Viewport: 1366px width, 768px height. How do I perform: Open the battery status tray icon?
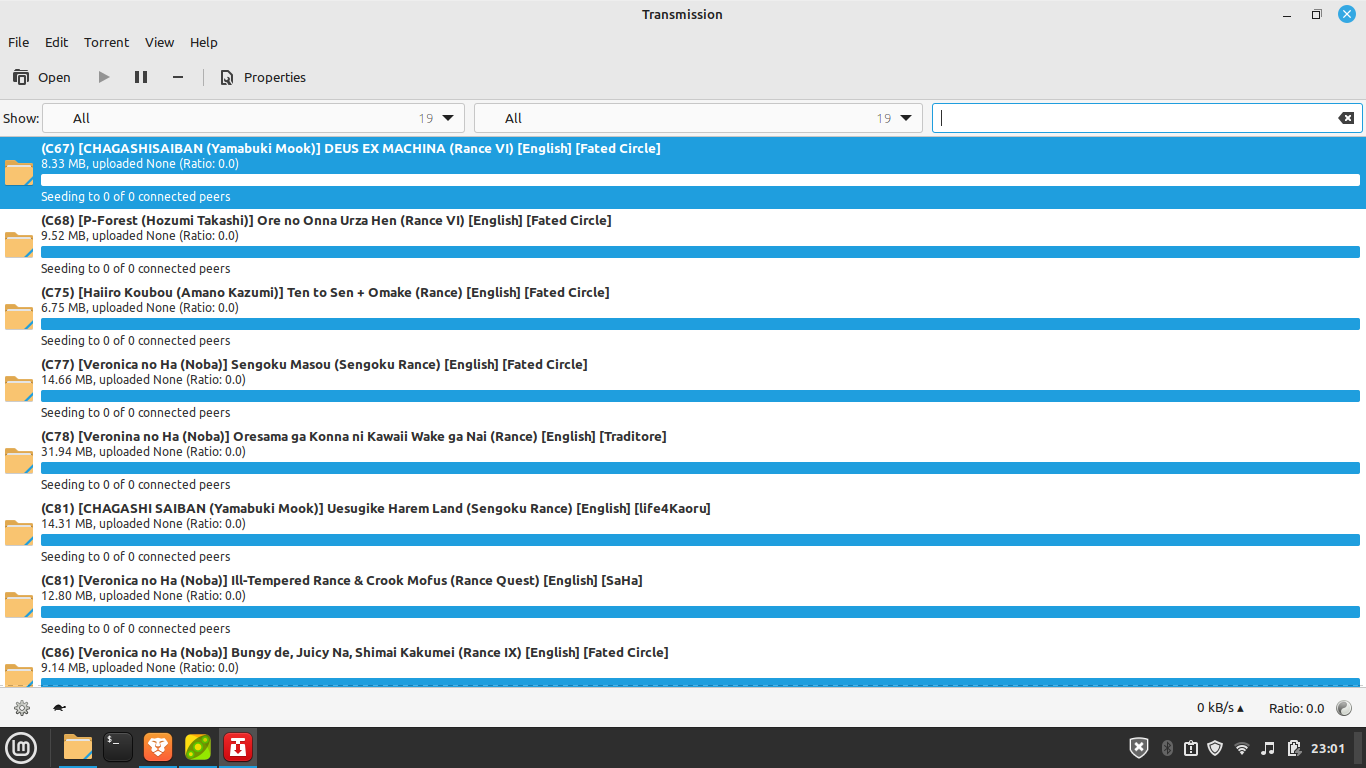click(1294, 748)
